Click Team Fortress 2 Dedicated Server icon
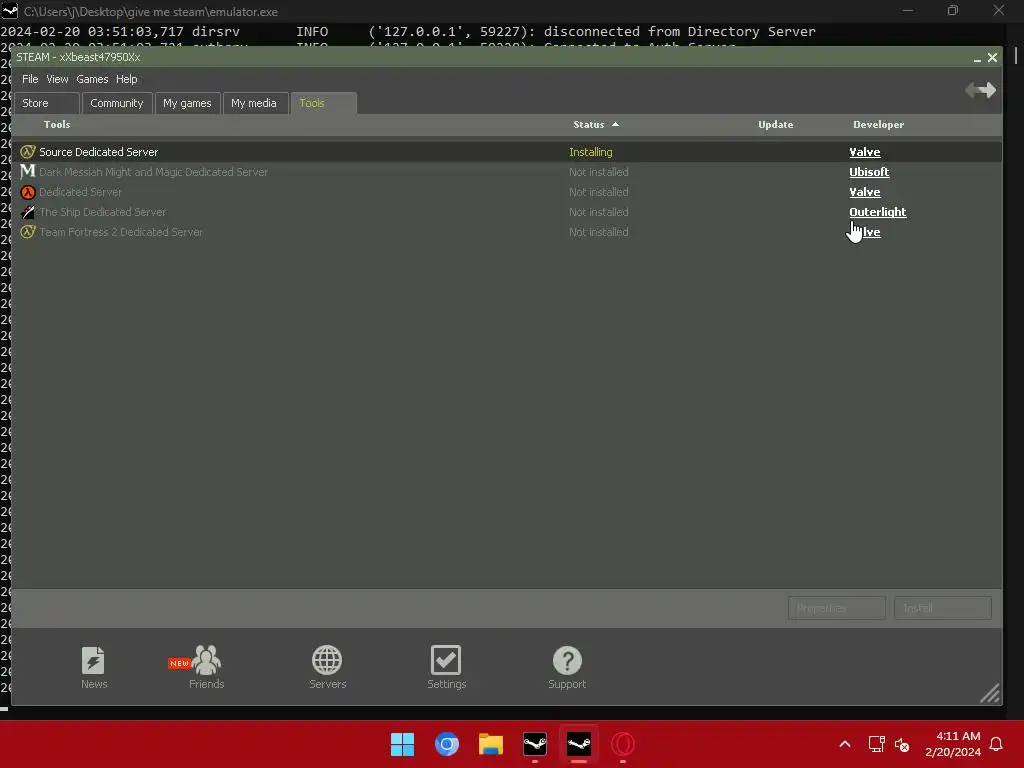Viewport: 1024px width, 768px height. 27,232
